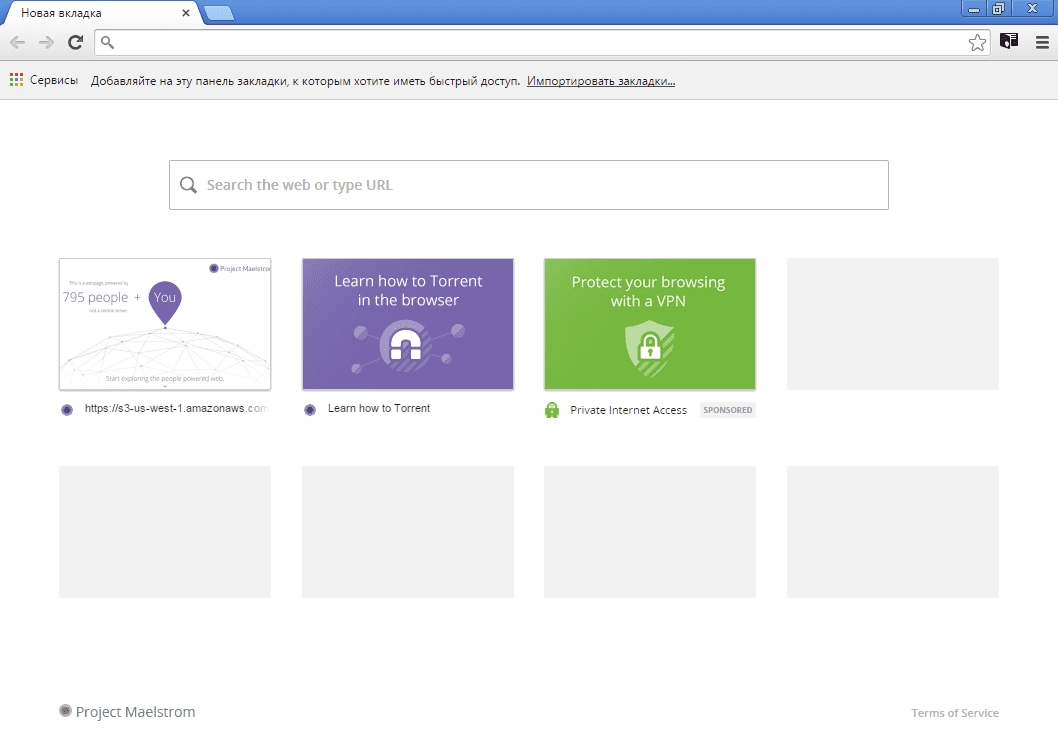Go forward to the next page
This screenshot has width=1058, height=736.
pos(46,43)
